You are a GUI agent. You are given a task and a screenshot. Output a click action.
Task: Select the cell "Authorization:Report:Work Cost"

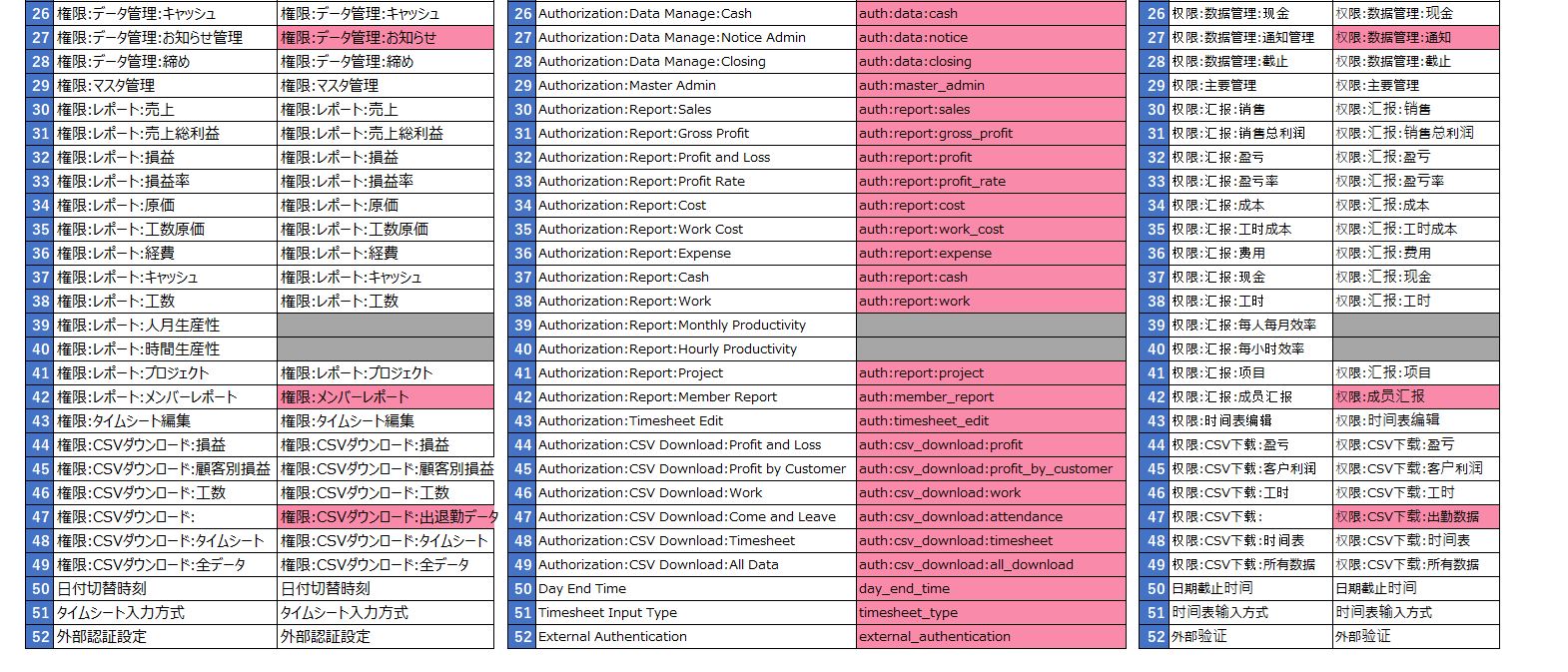pyautogui.click(x=695, y=230)
